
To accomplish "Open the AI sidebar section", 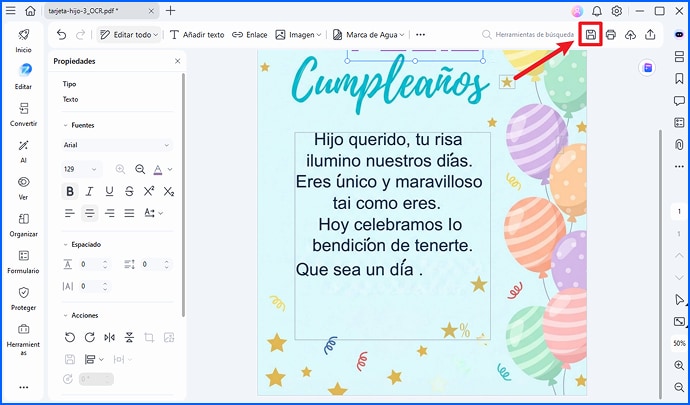I will (x=23, y=151).
